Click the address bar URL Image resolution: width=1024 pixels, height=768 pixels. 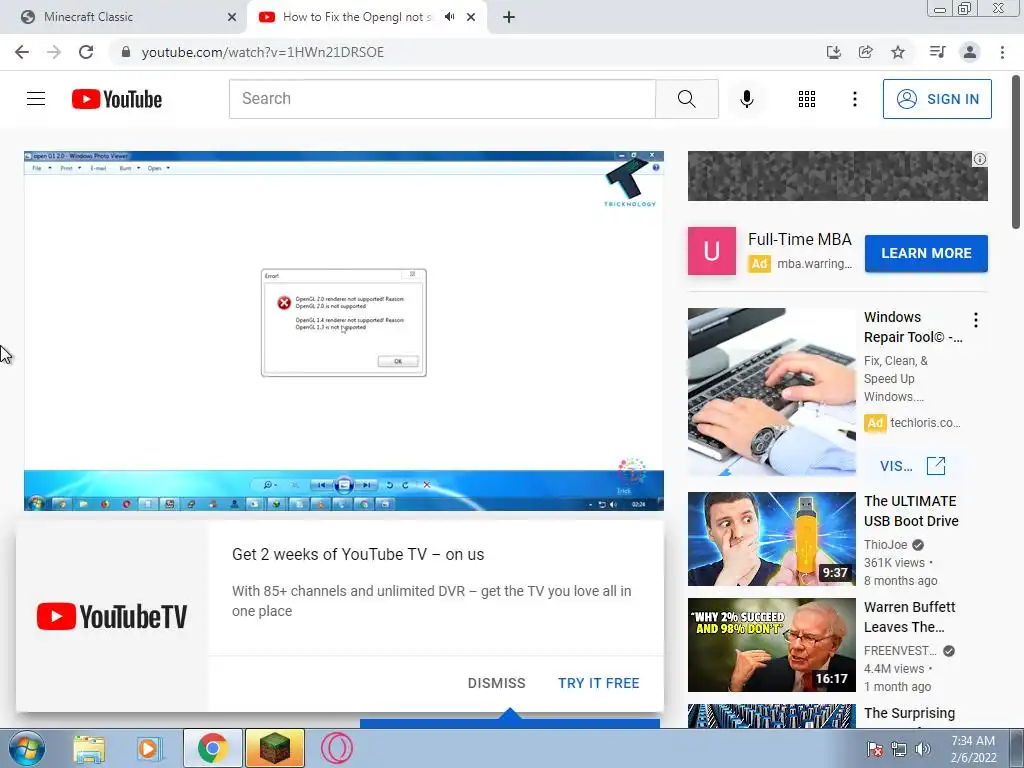pyautogui.click(x=263, y=52)
